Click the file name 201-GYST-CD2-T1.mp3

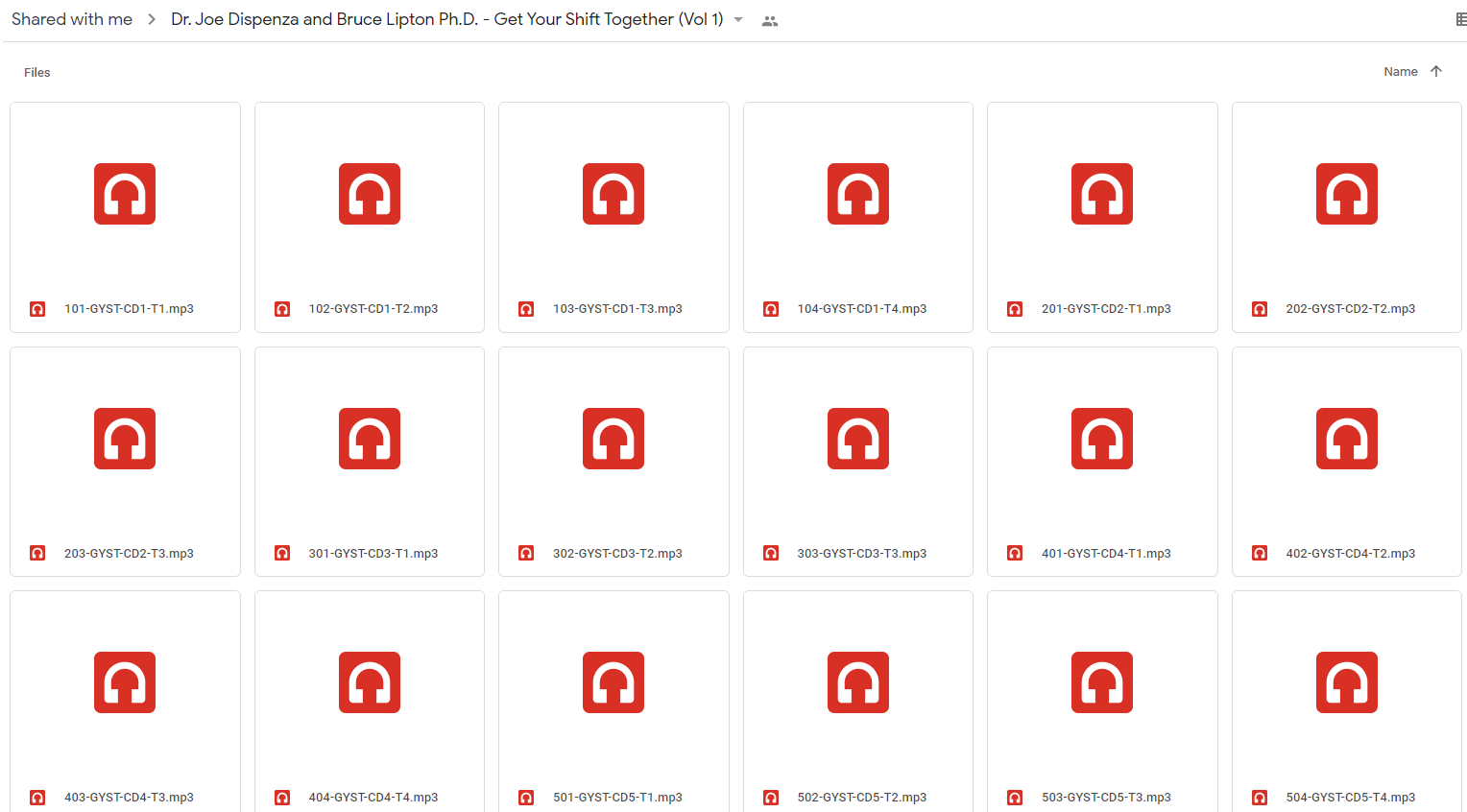click(x=1106, y=309)
